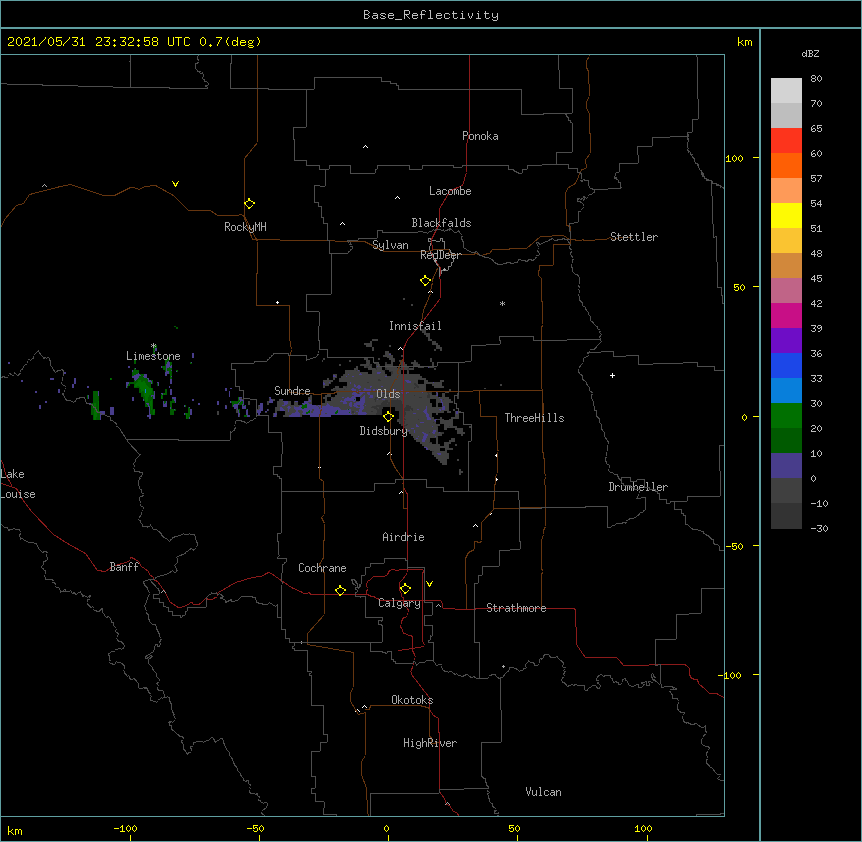Click the HighRiver label
The width and height of the screenshot is (862, 842).
(x=430, y=743)
